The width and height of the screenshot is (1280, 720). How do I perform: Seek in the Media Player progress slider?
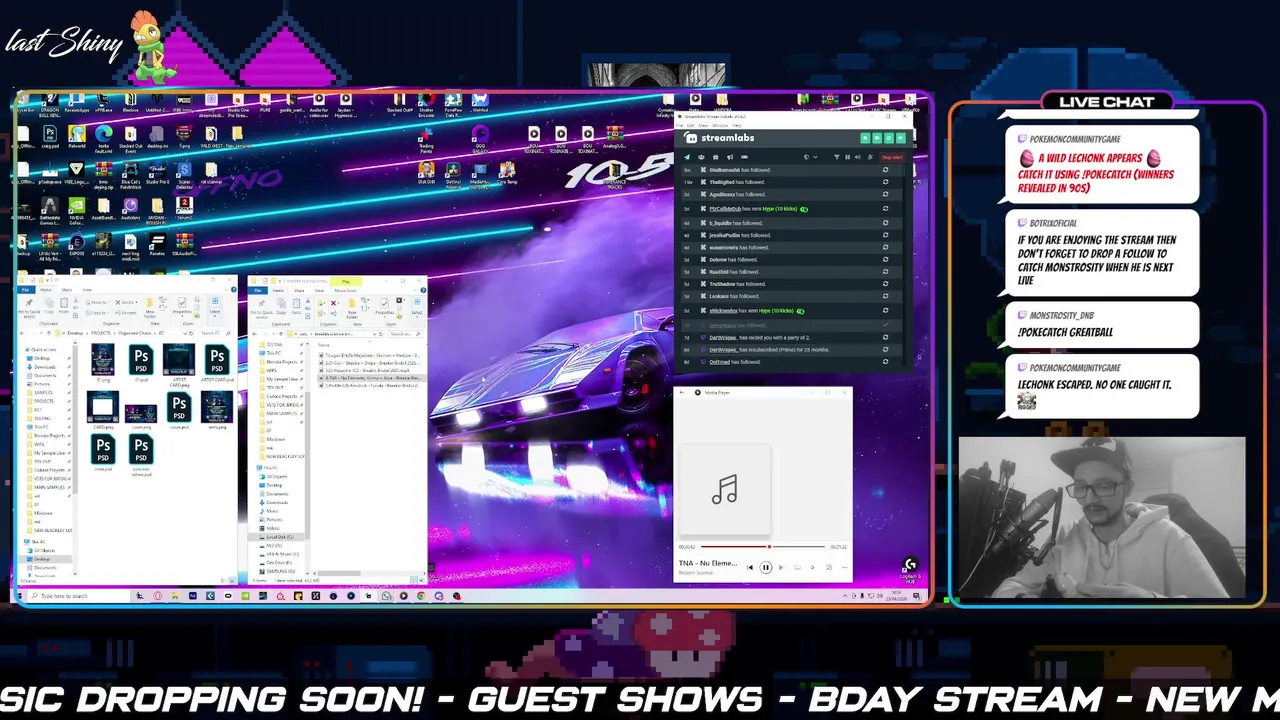(763, 546)
